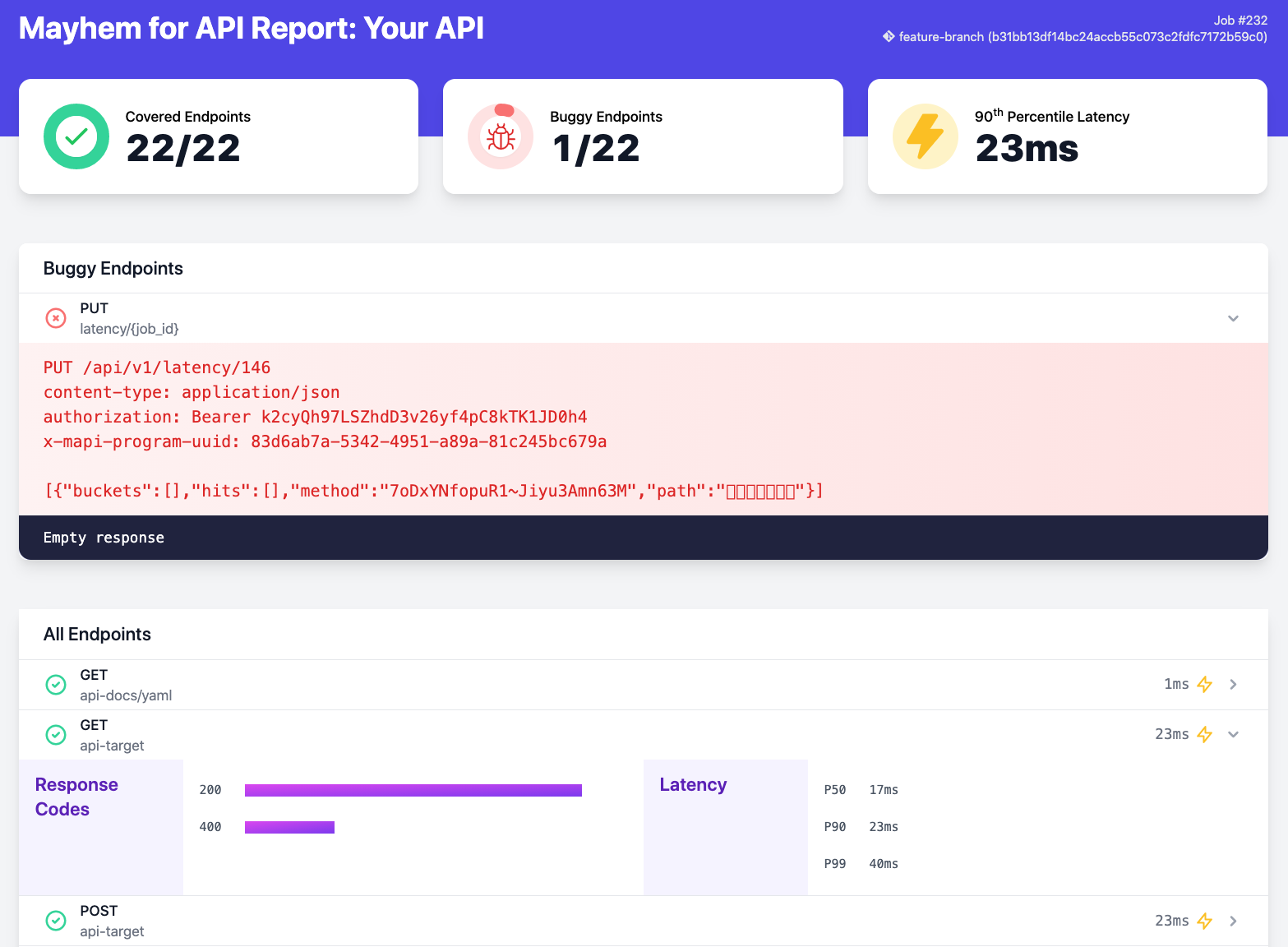Select the POST api-target endpoint row

tap(643, 921)
